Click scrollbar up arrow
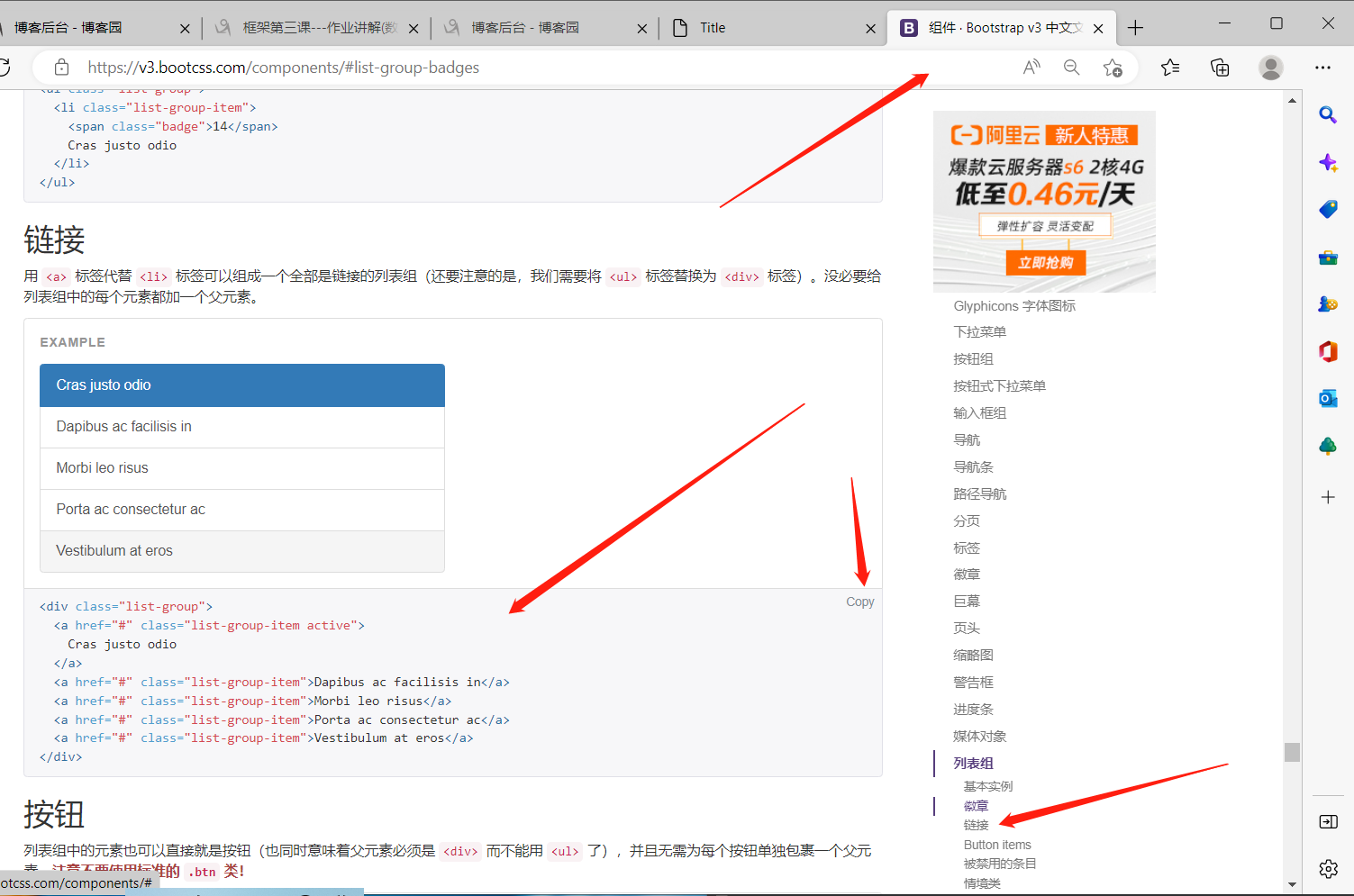The width and height of the screenshot is (1354, 896). (x=1292, y=101)
